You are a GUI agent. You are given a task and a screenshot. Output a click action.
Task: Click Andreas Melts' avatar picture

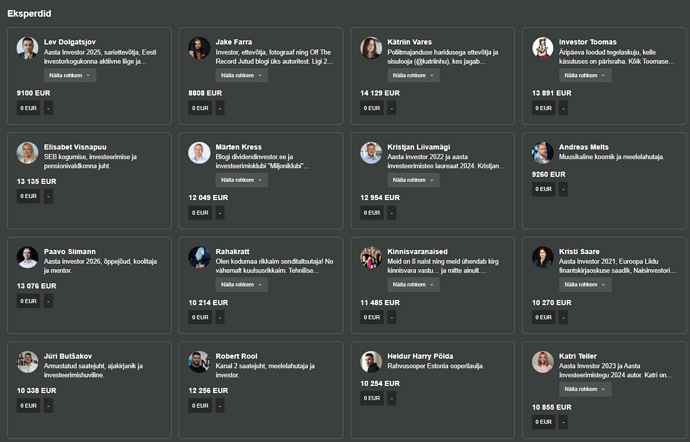[543, 153]
